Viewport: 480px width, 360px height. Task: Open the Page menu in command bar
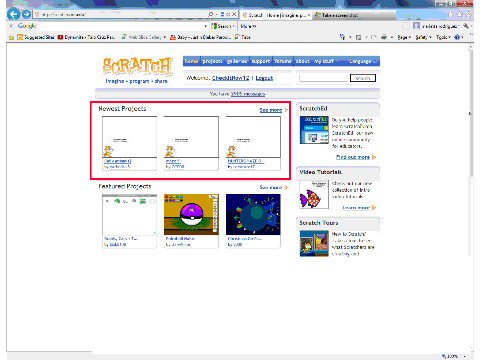coord(404,37)
